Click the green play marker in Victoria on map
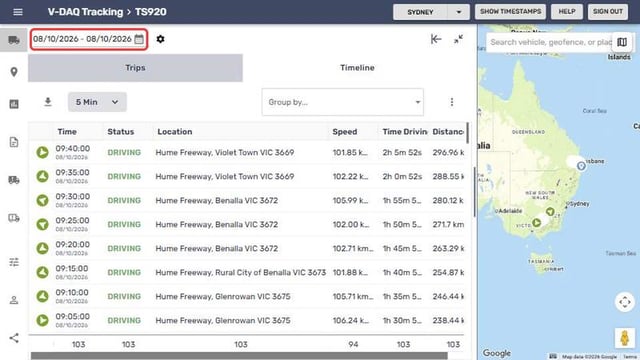The width and height of the screenshot is (640, 360). (537, 223)
